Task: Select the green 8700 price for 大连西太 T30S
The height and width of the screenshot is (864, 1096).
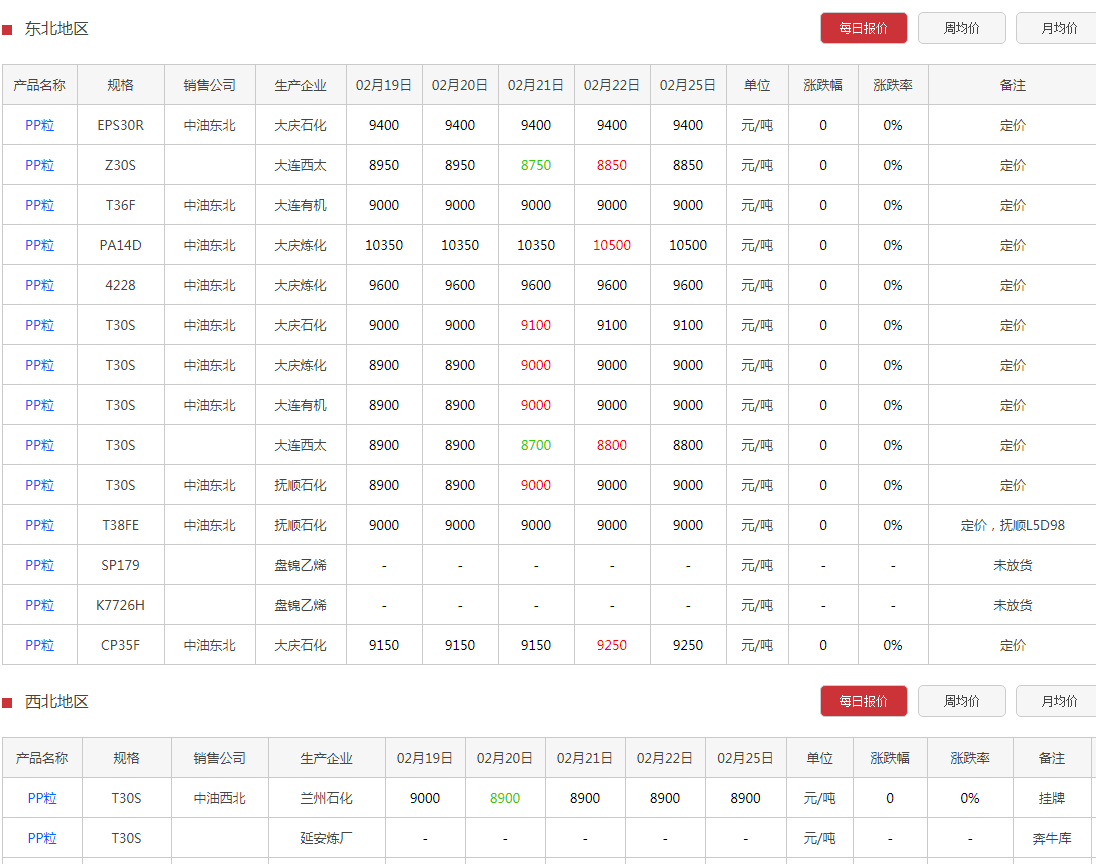Action: [536, 445]
